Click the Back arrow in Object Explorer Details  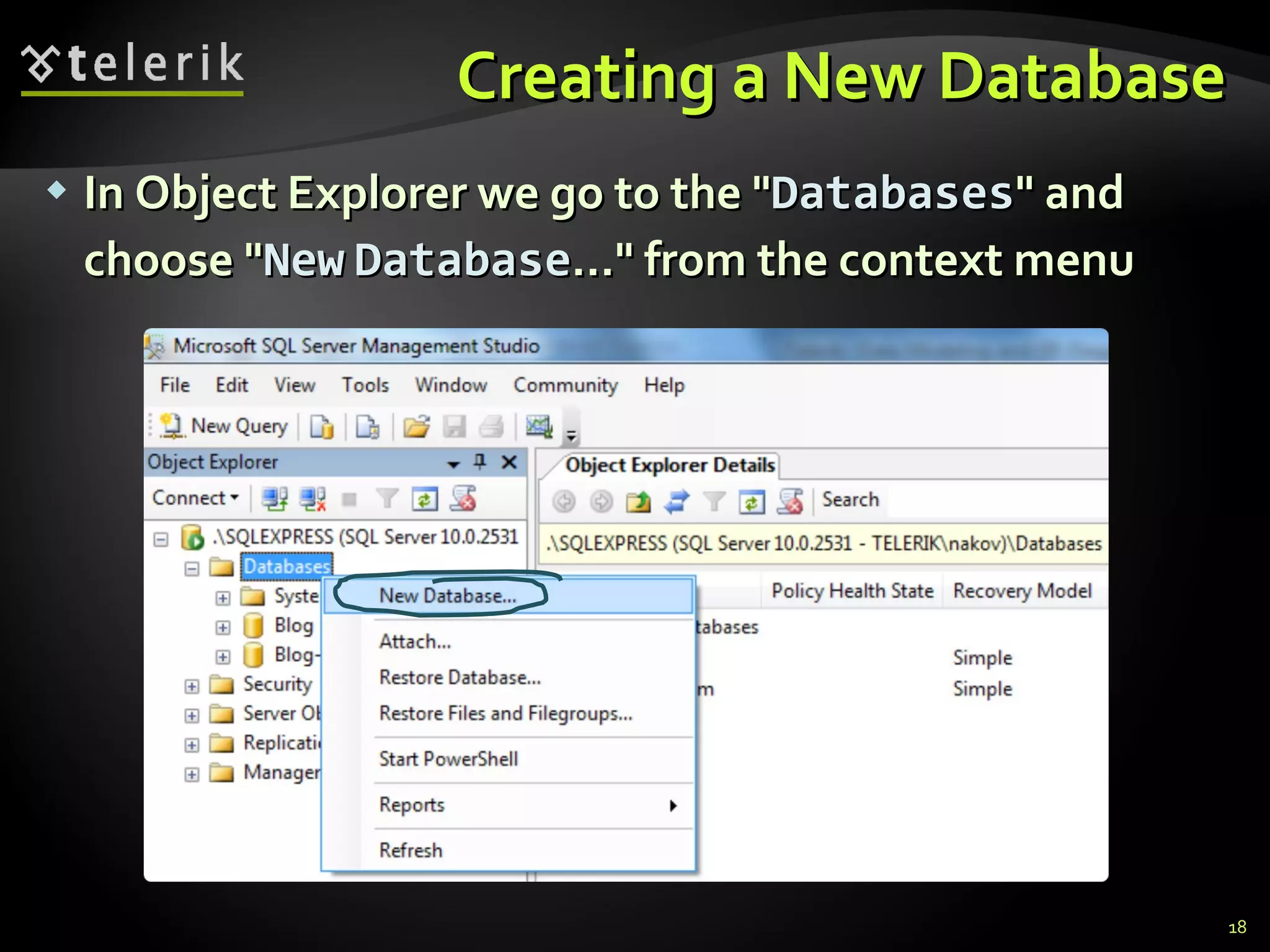tap(564, 501)
